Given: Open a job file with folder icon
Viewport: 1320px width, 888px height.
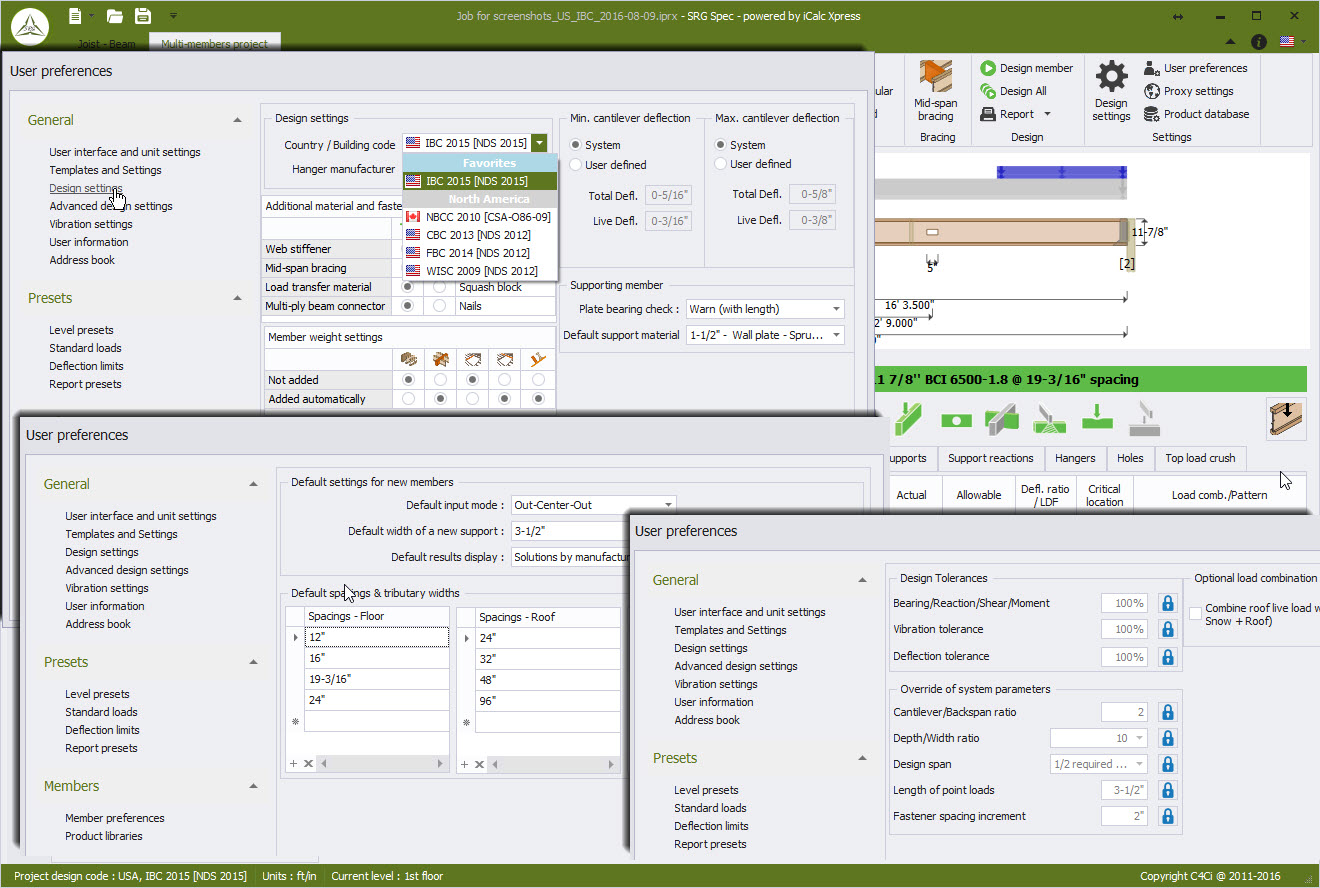Looking at the screenshot, I should point(115,16).
